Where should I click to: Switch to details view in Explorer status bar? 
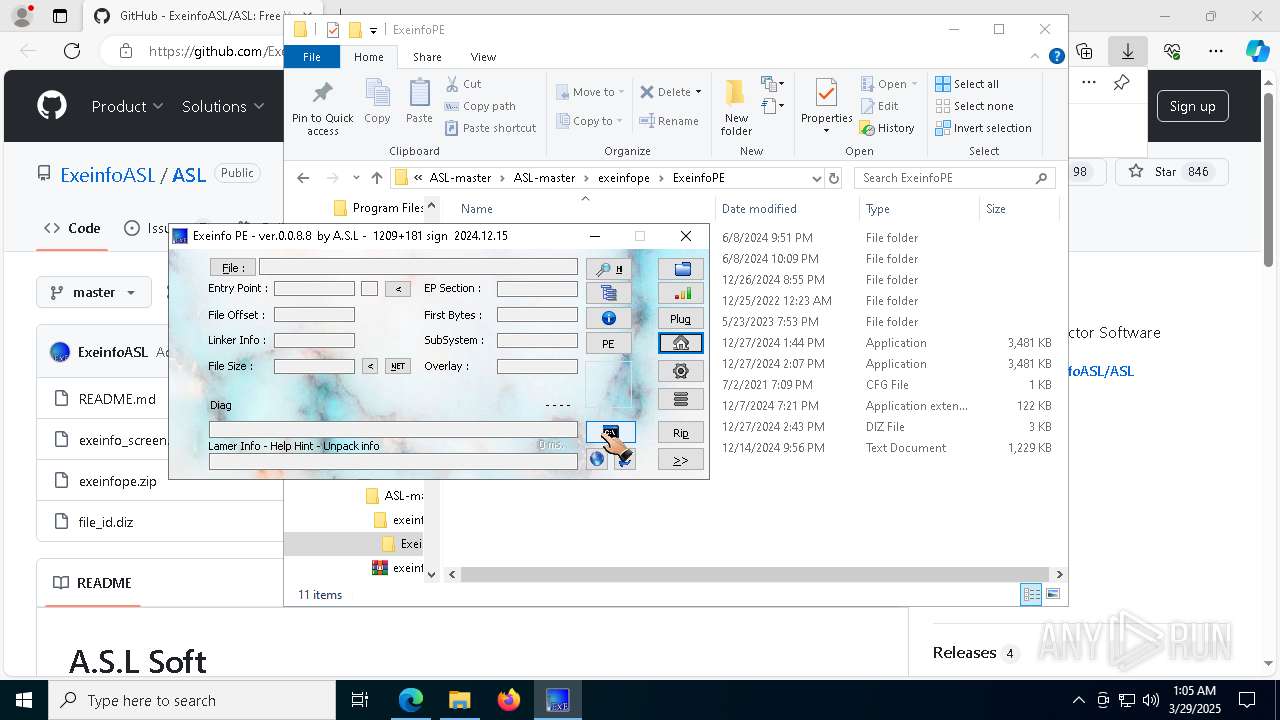click(x=1031, y=594)
